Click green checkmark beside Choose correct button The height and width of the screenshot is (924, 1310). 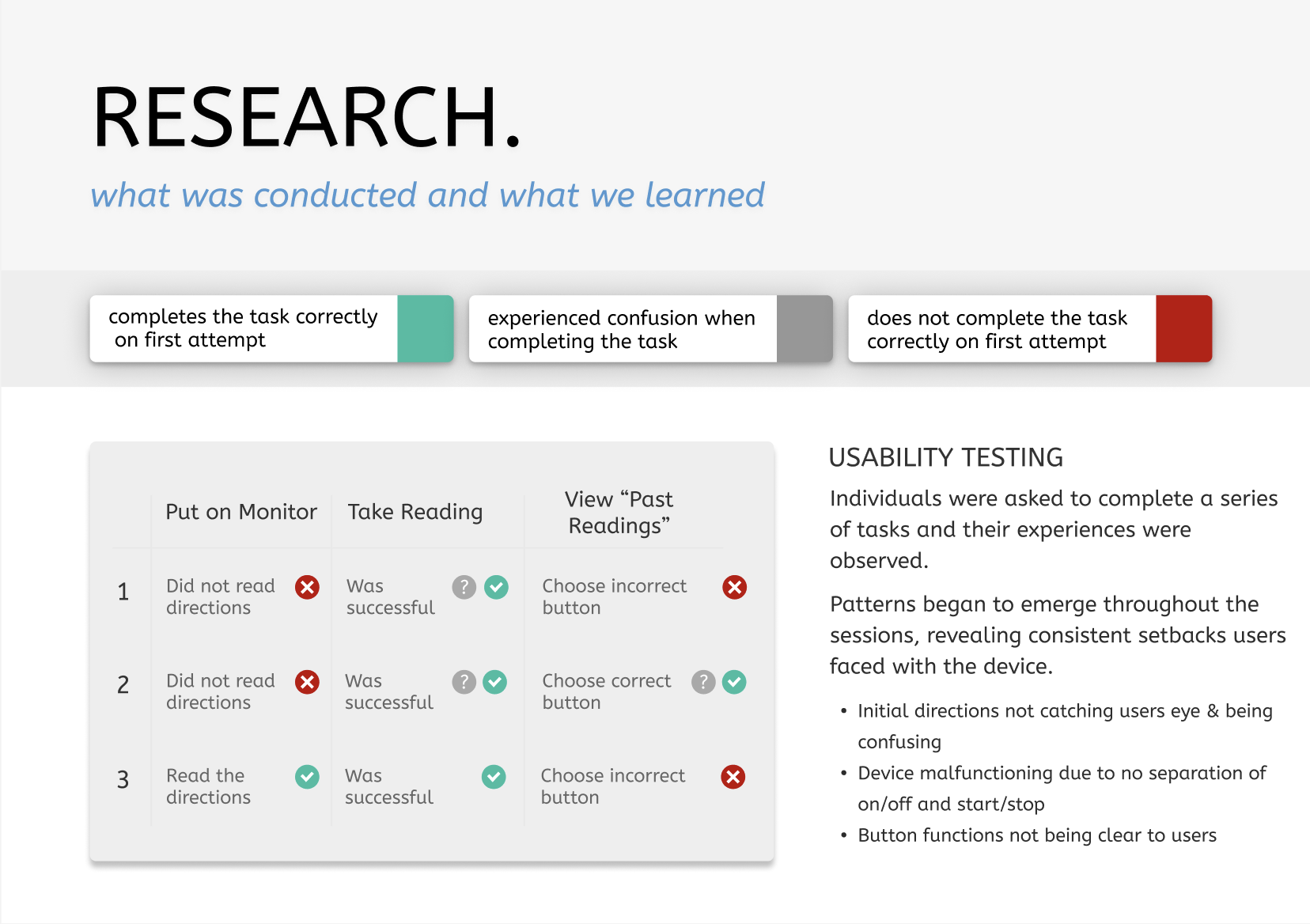coord(734,682)
